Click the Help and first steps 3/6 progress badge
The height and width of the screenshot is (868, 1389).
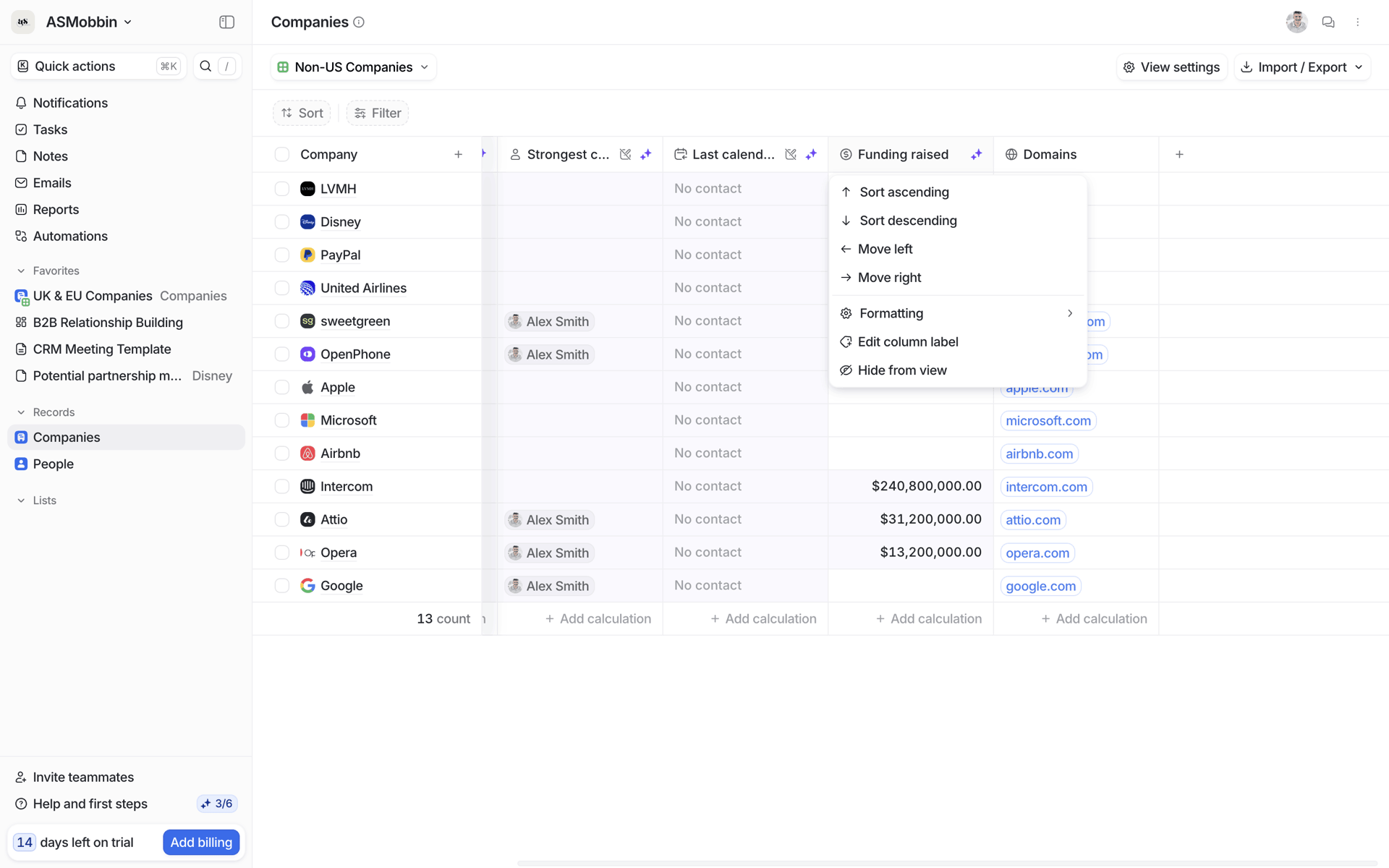(x=217, y=804)
